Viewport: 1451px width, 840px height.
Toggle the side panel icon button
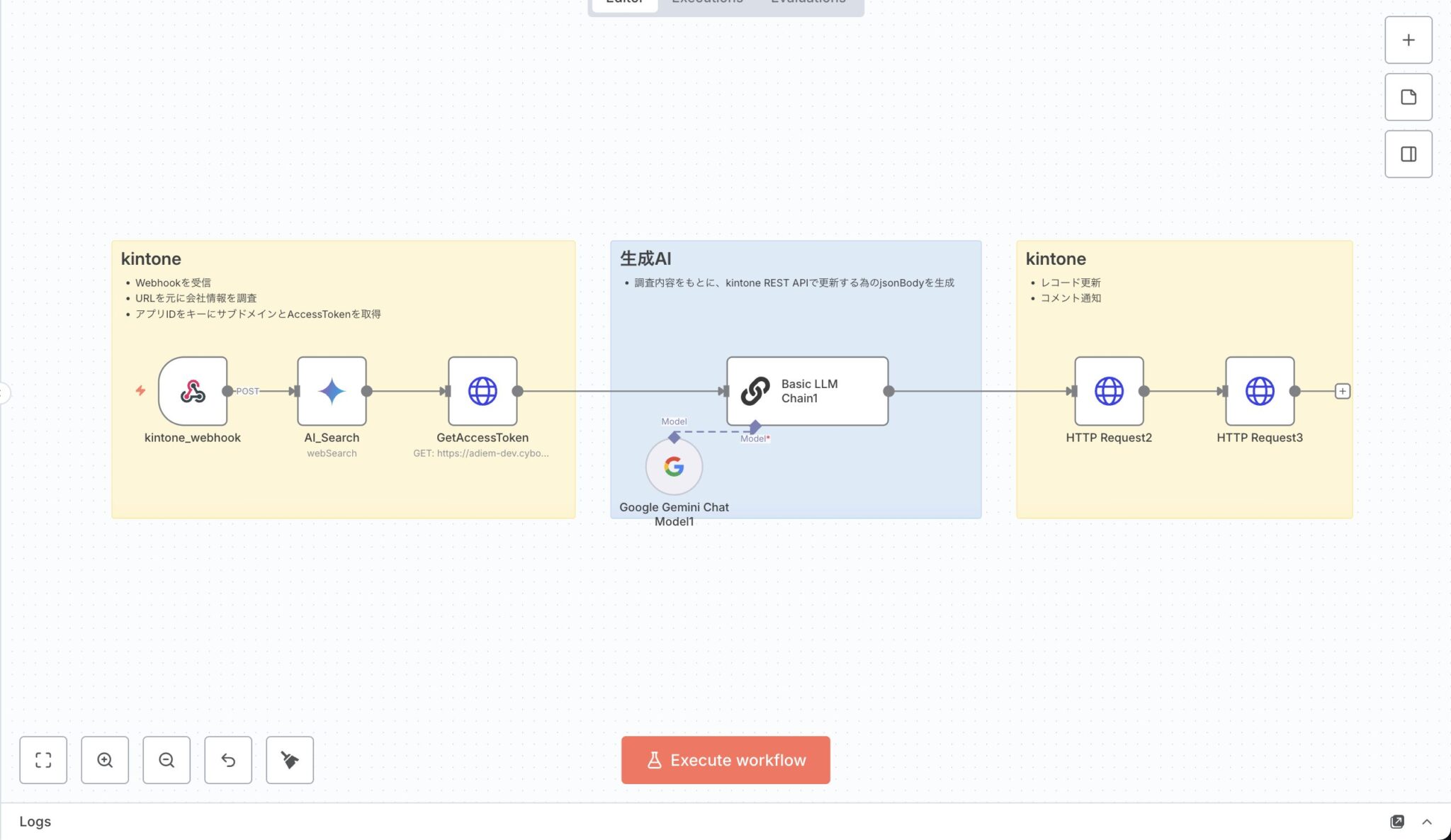coord(1408,154)
